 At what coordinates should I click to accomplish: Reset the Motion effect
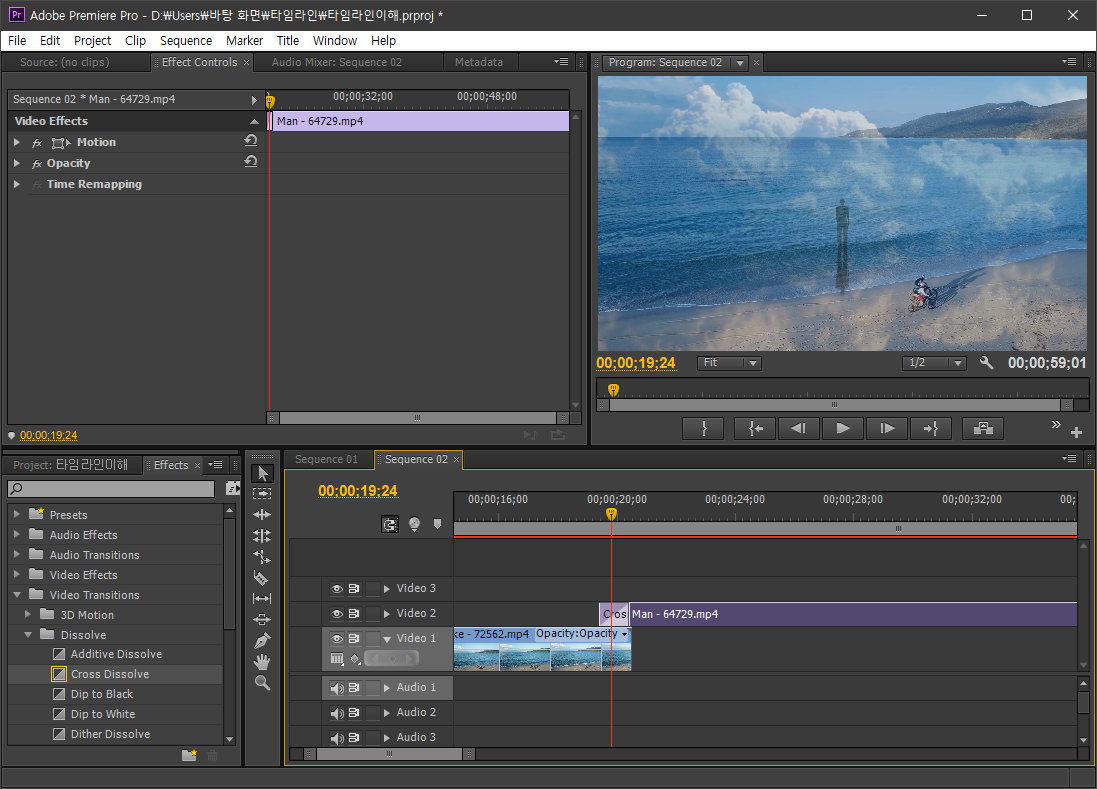click(x=251, y=142)
